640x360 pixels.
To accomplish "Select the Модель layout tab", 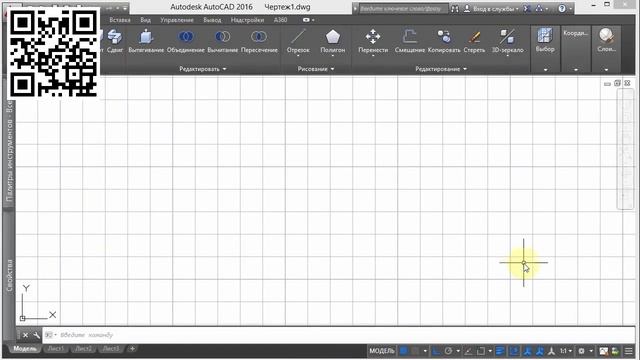I will [25, 349].
